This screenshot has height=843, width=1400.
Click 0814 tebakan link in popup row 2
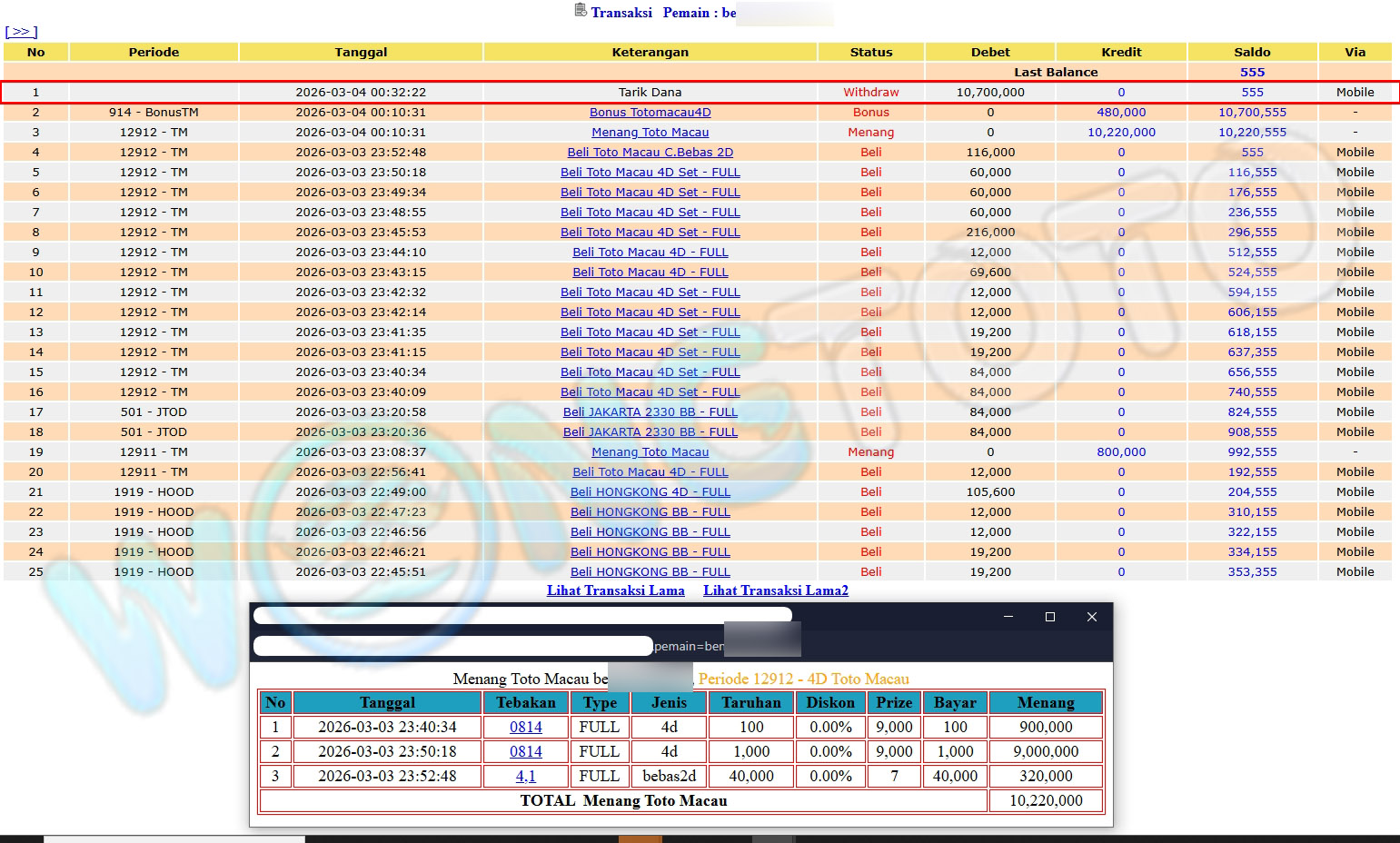point(525,752)
